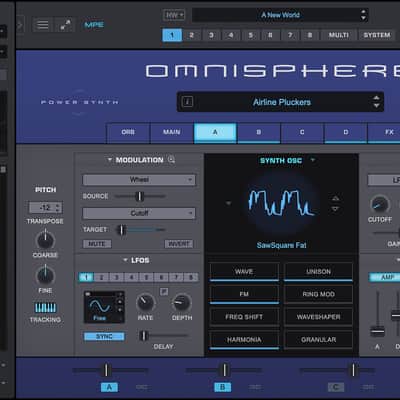Click the LFO Depth knob
Screen dimensions: 400x400
182,303
